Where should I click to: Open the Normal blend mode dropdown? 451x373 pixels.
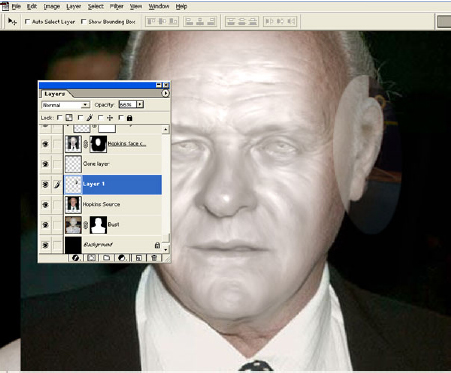pyautogui.click(x=65, y=105)
